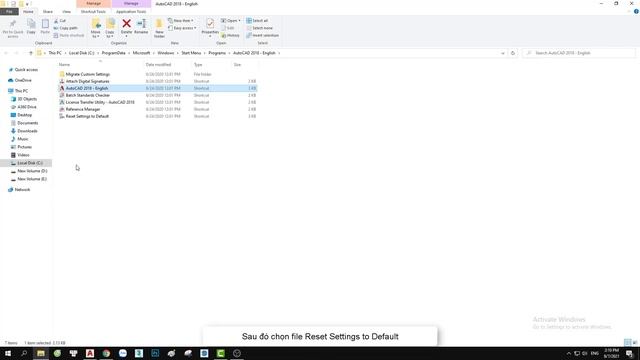640x360 pixels.
Task: Open the Easy access dropdown
Action: coord(182,28)
